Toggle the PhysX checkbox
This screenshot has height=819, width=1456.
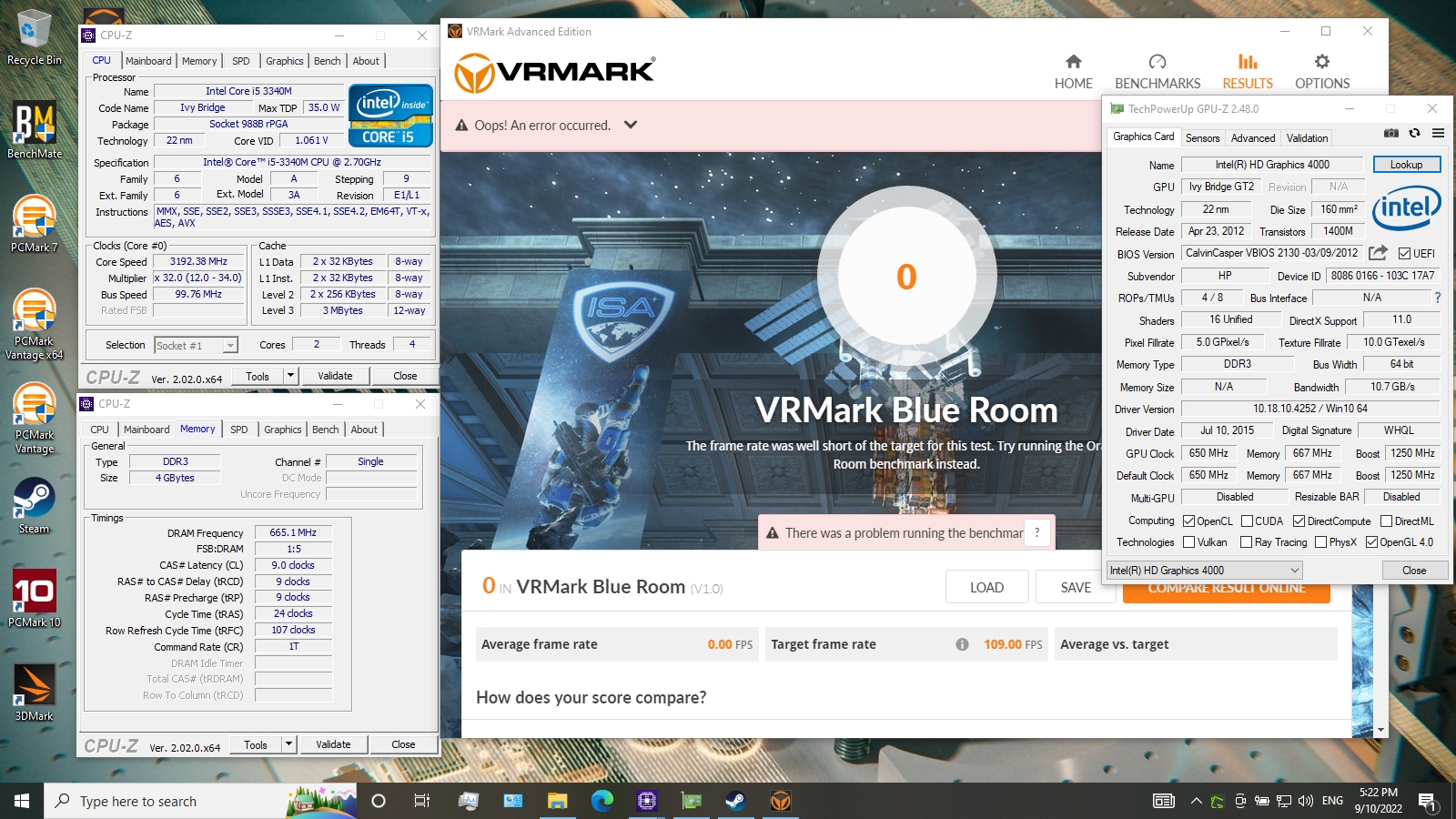coord(1320,542)
